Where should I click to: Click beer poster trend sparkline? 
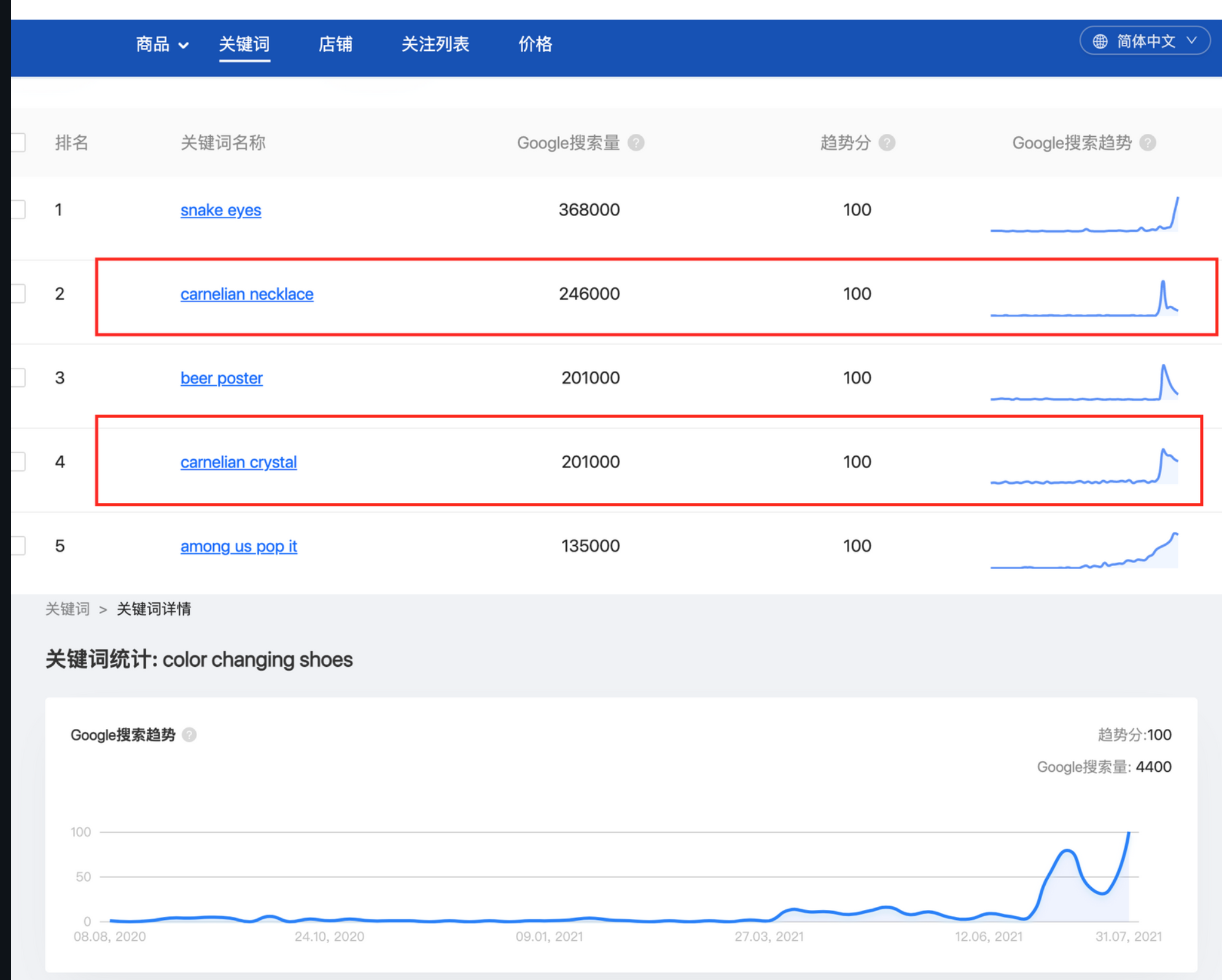[1084, 383]
